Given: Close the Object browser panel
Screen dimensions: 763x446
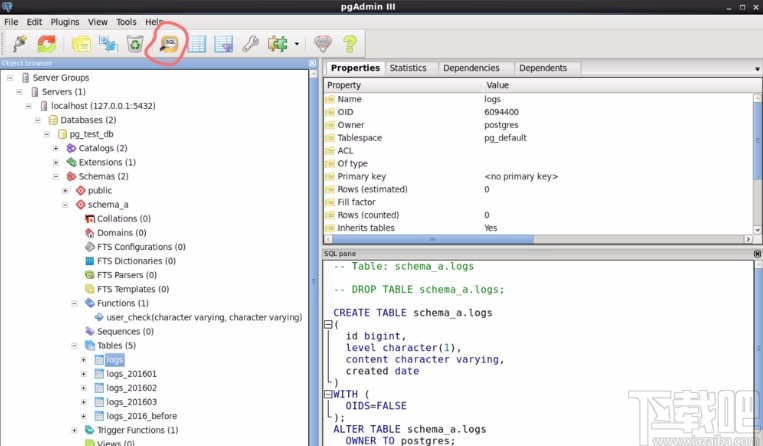Looking at the screenshot, I should pyautogui.click(x=312, y=63).
